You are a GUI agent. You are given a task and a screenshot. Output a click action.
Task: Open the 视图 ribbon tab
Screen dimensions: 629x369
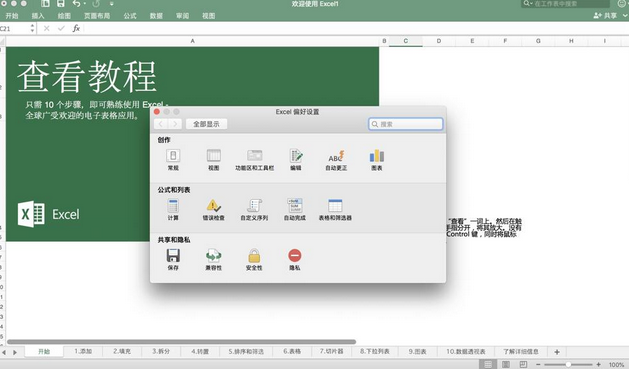208,16
